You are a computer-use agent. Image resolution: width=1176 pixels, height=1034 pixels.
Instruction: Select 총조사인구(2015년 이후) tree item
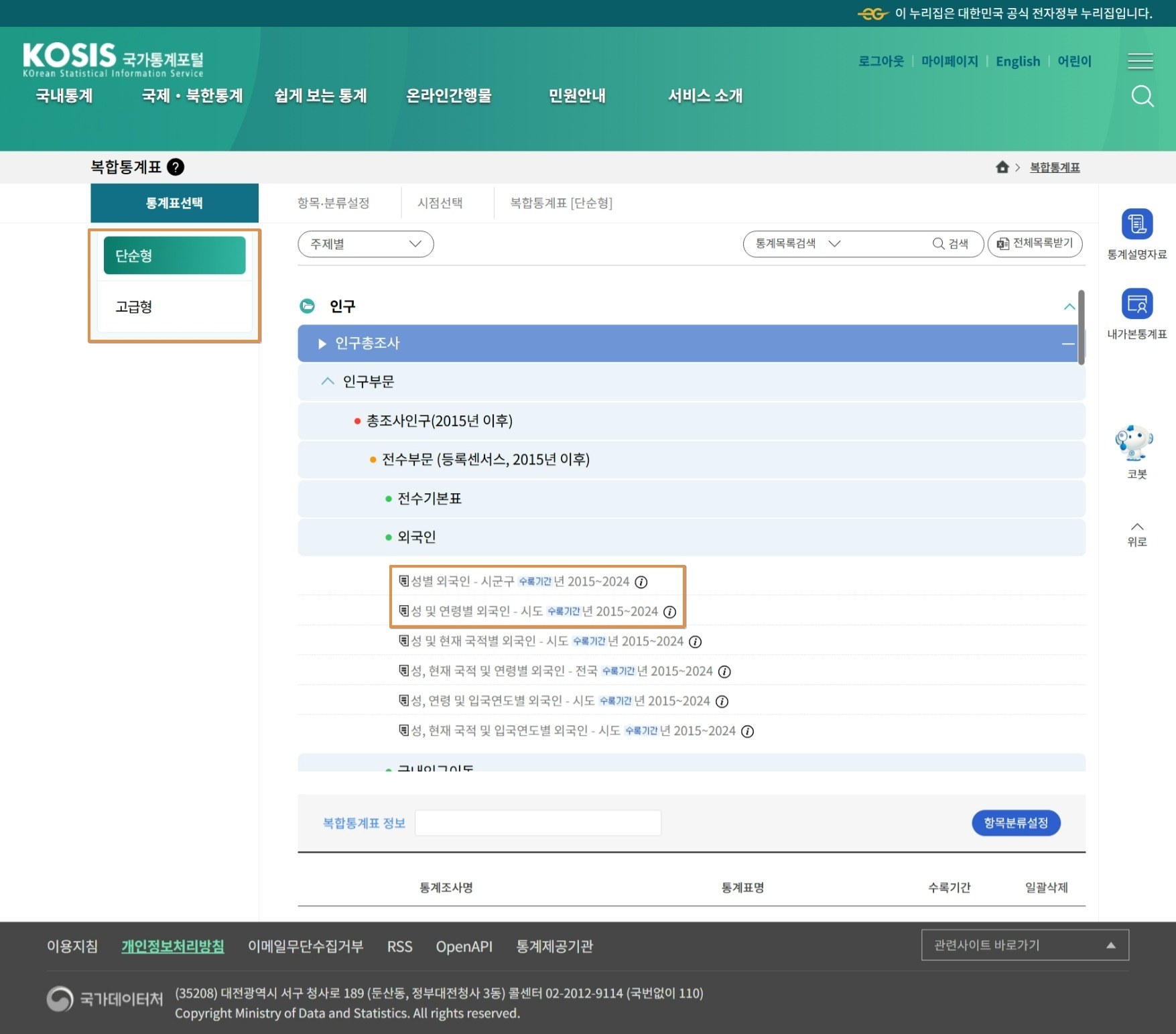click(x=439, y=421)
